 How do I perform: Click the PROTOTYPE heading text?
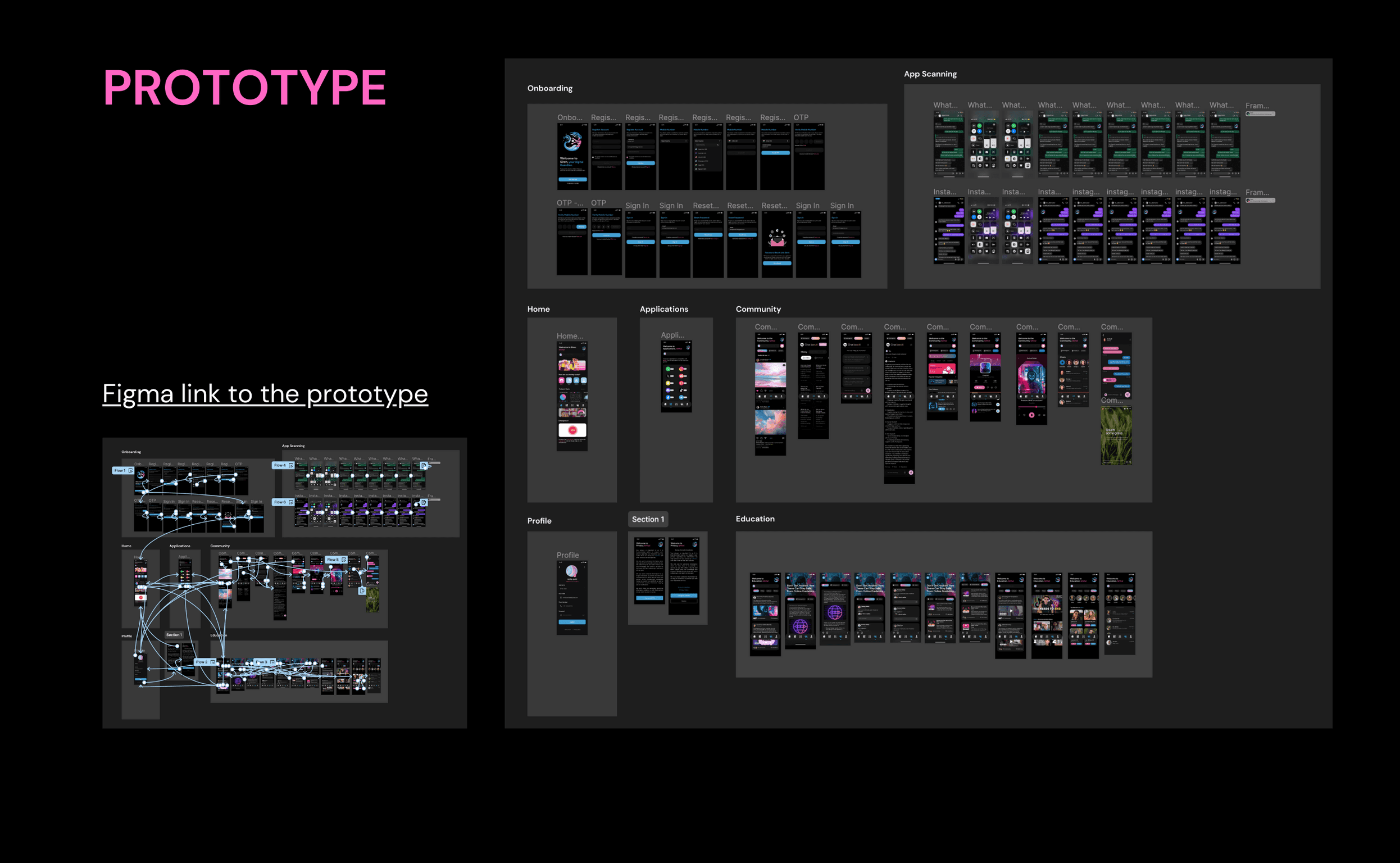[x=244, y=87]
